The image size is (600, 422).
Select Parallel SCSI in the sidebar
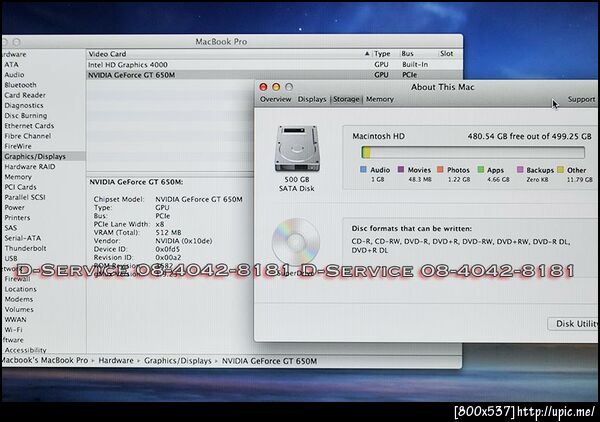pyautogui.click(x=25, y=197)
